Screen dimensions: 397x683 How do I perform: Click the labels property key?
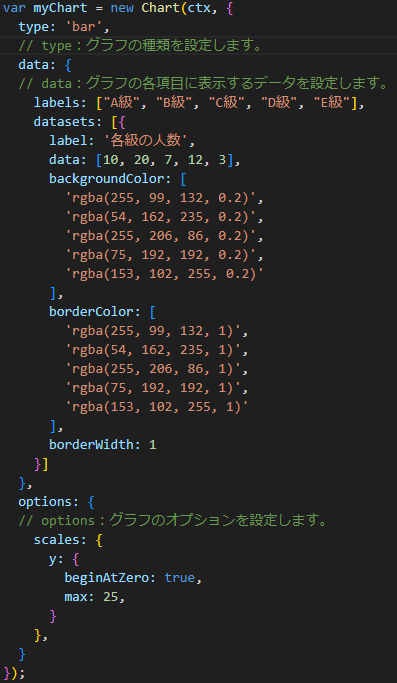pyautogui.click(x=57, y=103)
